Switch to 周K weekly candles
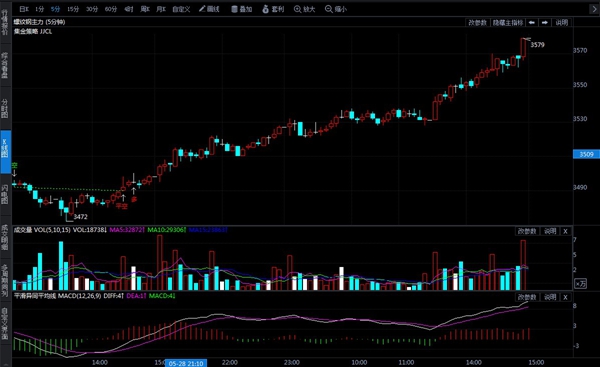 (x=145, y=9)
